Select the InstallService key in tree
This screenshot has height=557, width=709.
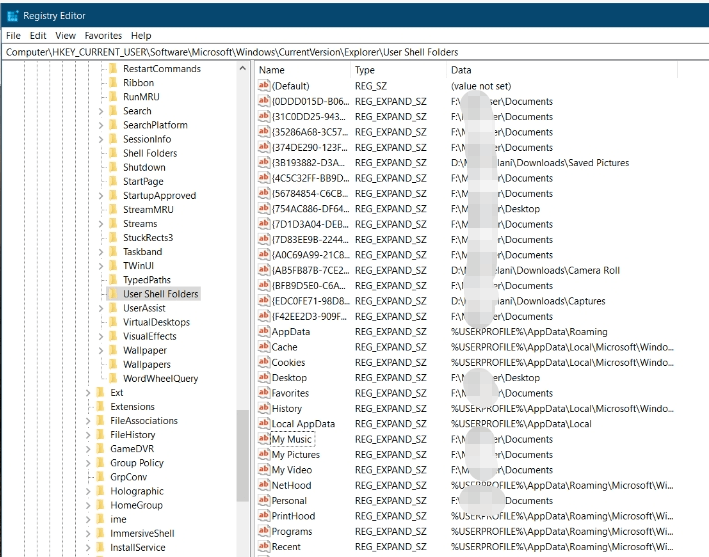138,548
